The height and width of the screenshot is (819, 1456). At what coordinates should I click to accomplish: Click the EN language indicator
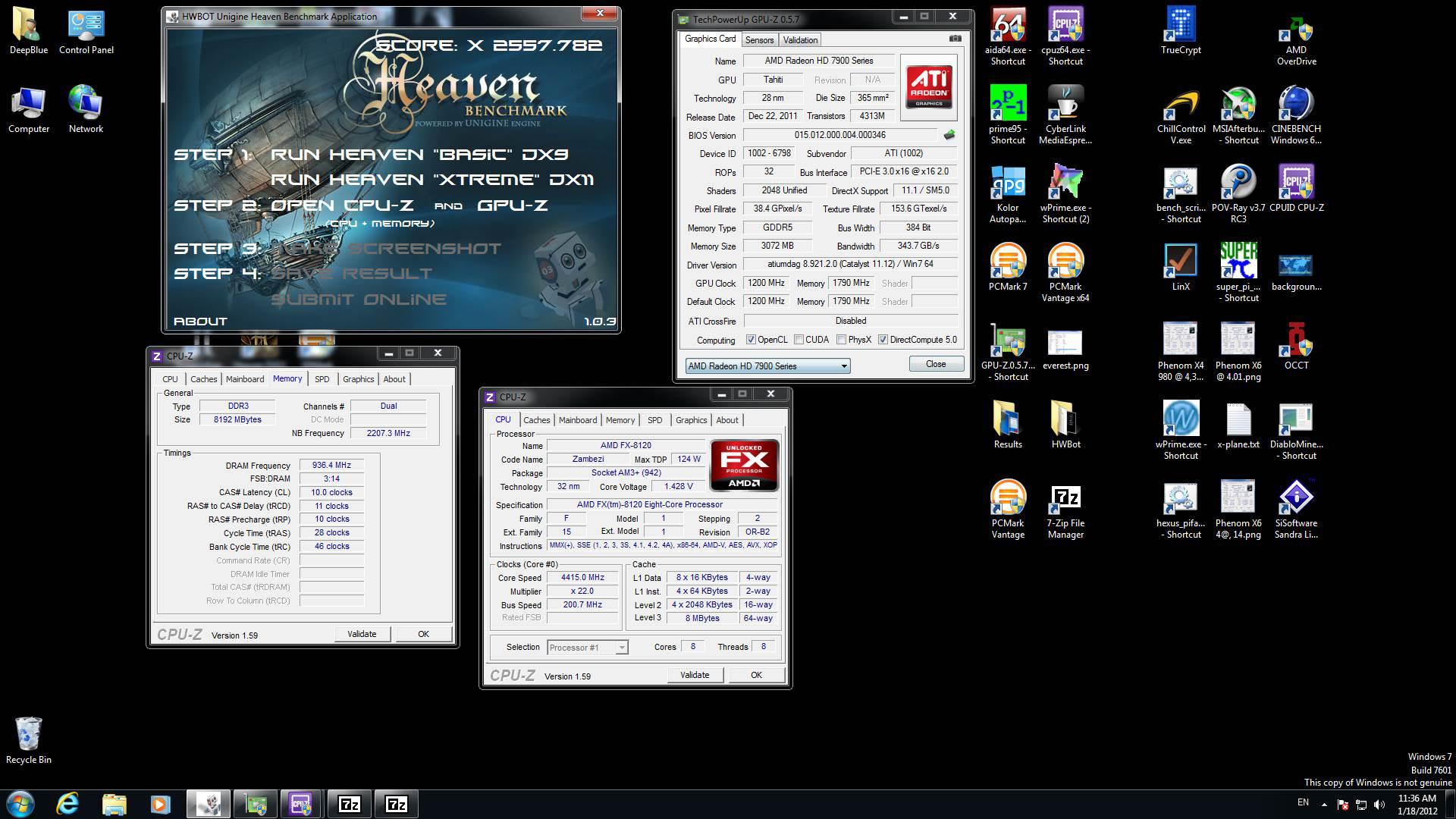point(1303,802)
